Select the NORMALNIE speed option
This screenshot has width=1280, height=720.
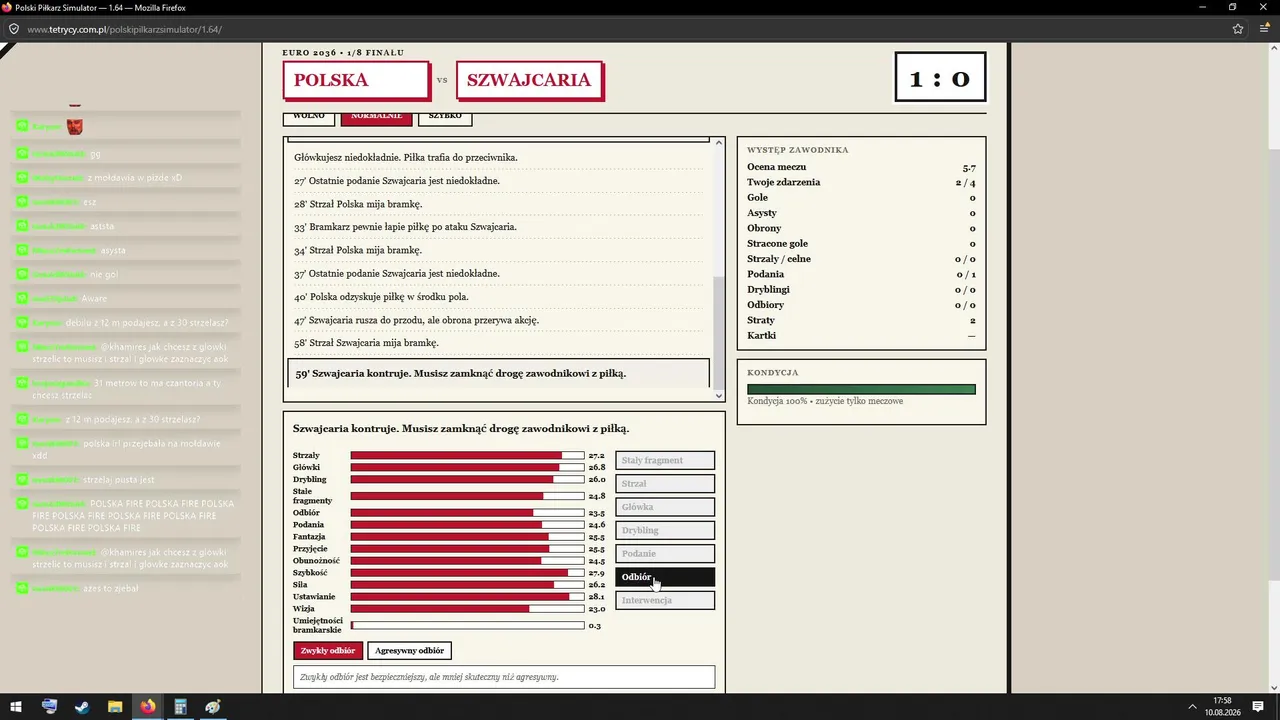pyautogui.click(x=376, y=117)
